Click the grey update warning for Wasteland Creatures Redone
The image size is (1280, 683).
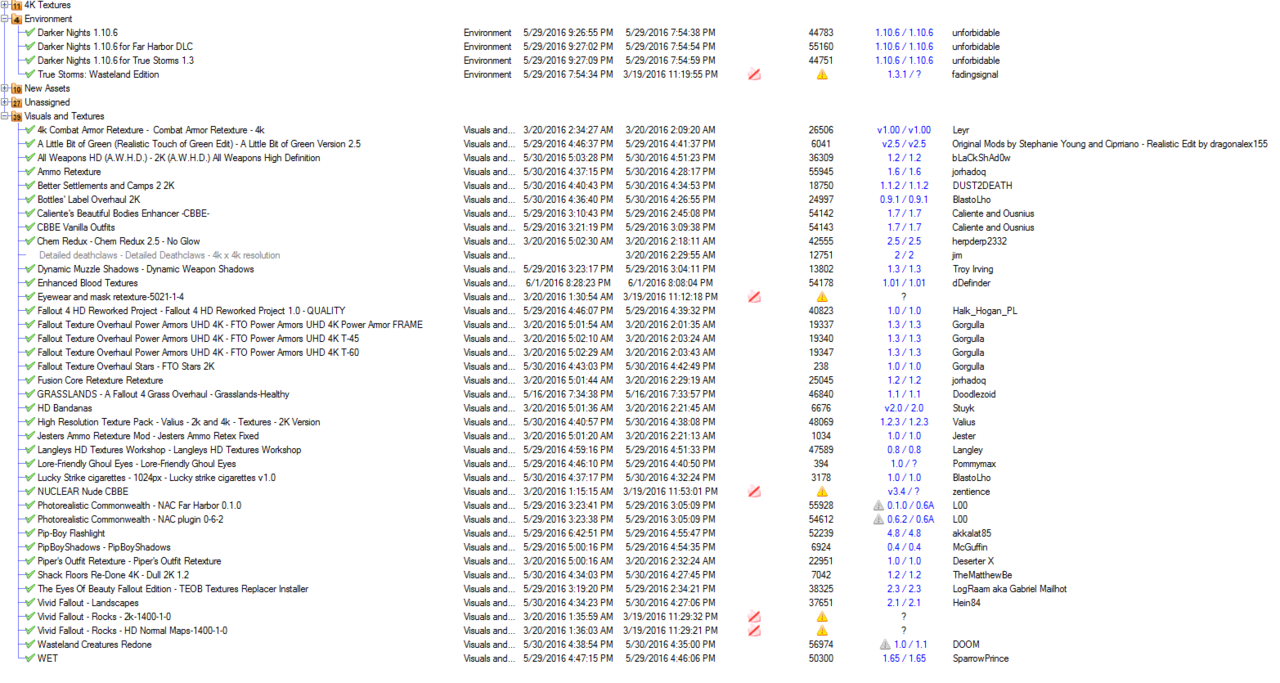885,644
